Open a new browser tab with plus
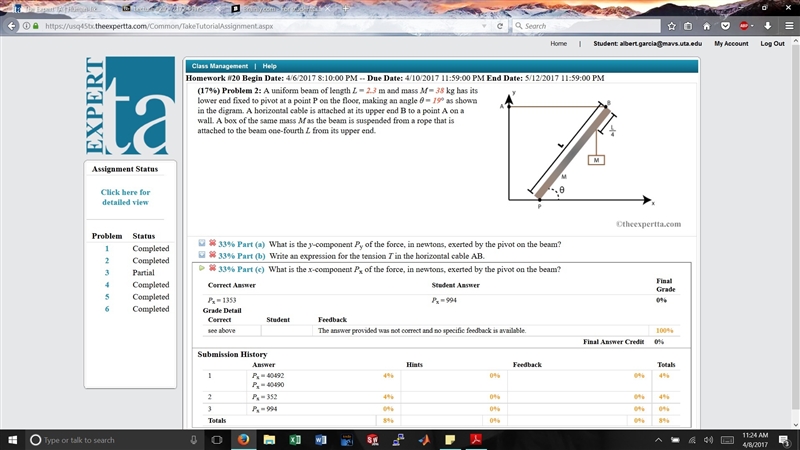The height and width of the screenshot is (450, 800). tap(345, 8)
